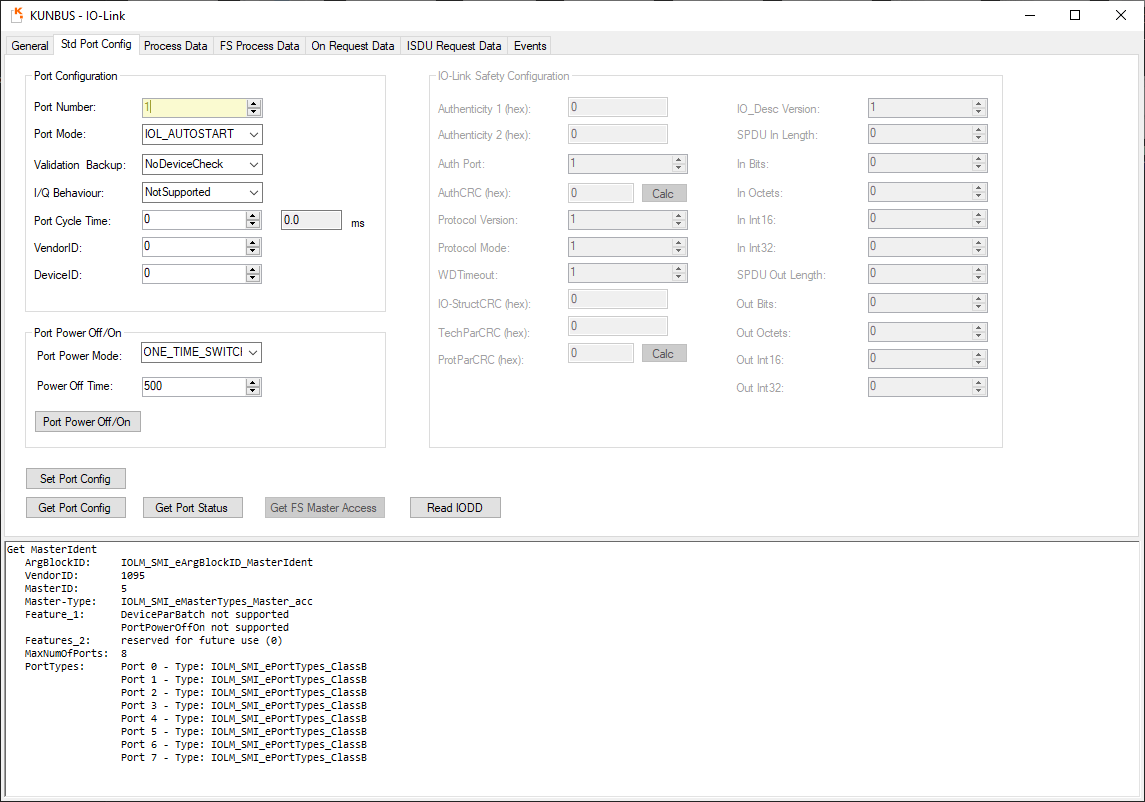The width and height of the screenshot is (1145, 802).
Task: Decrease Port Cycle Time with down arrow
Action: (x=254, y=224)
